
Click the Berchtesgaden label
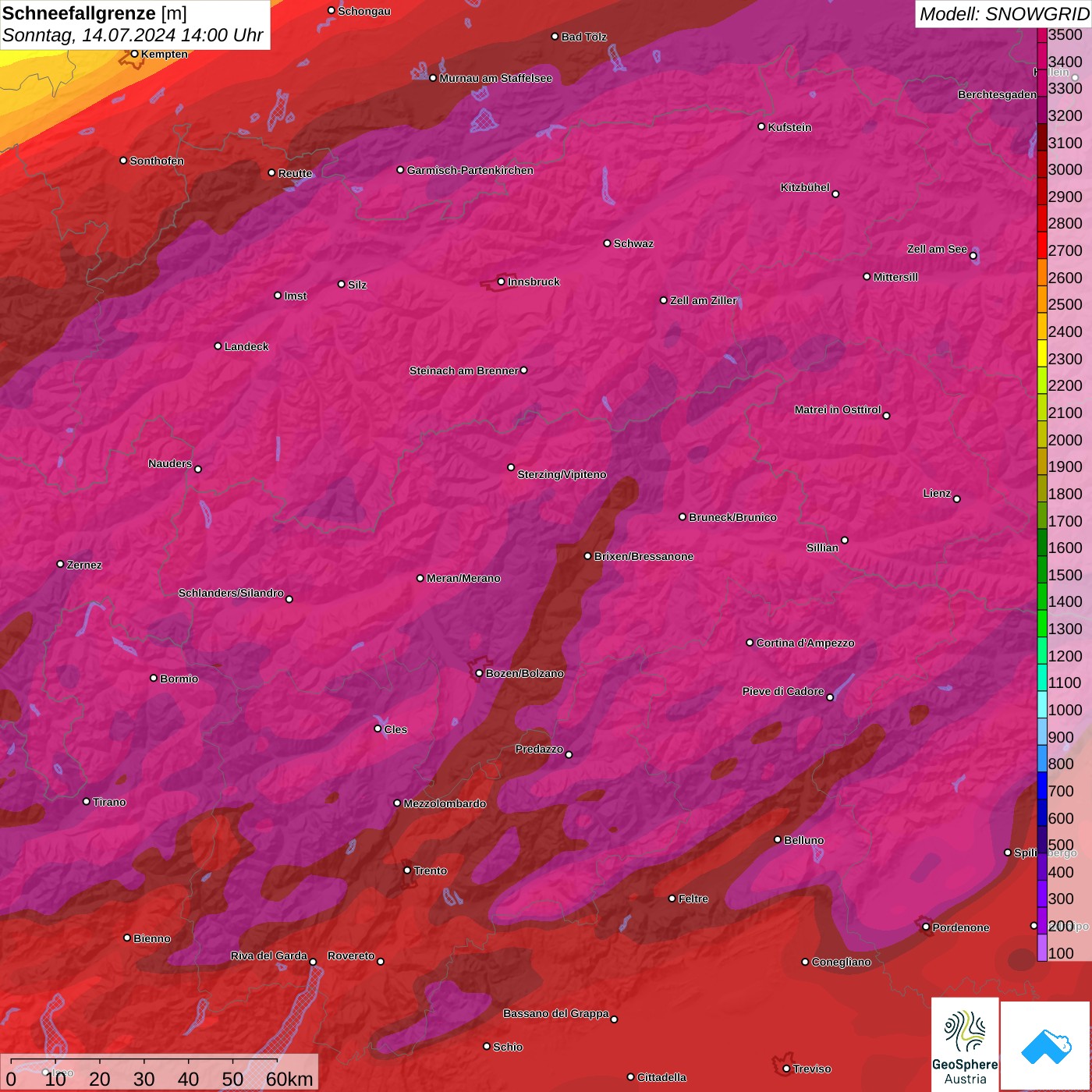click(x=997, y=94)
